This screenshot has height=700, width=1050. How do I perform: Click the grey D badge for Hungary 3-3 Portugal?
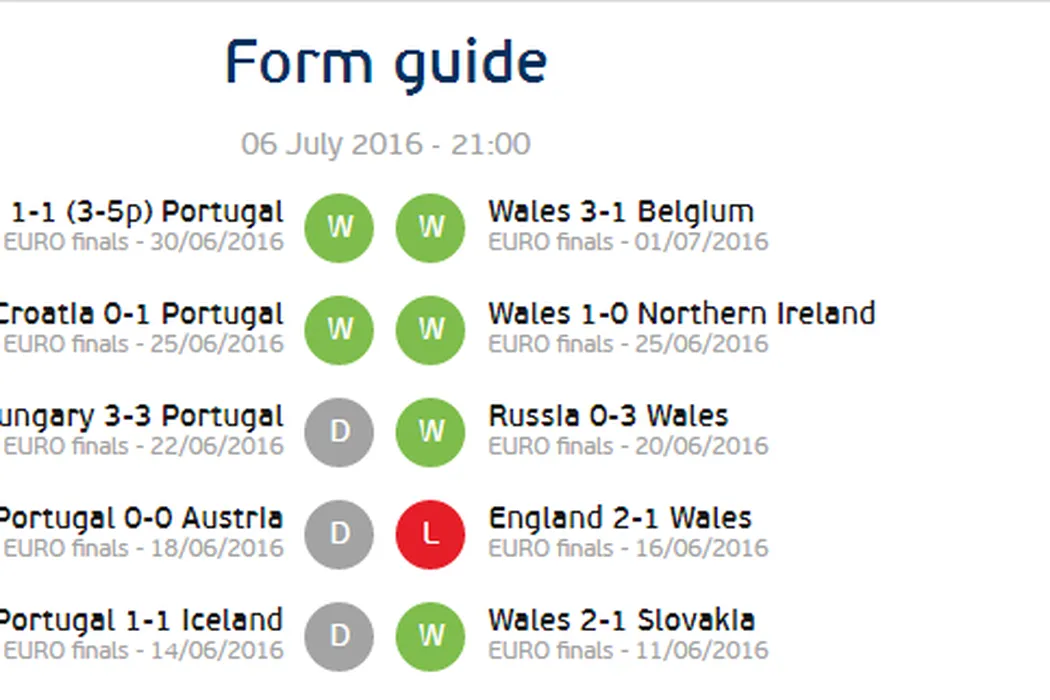[339, 432]
